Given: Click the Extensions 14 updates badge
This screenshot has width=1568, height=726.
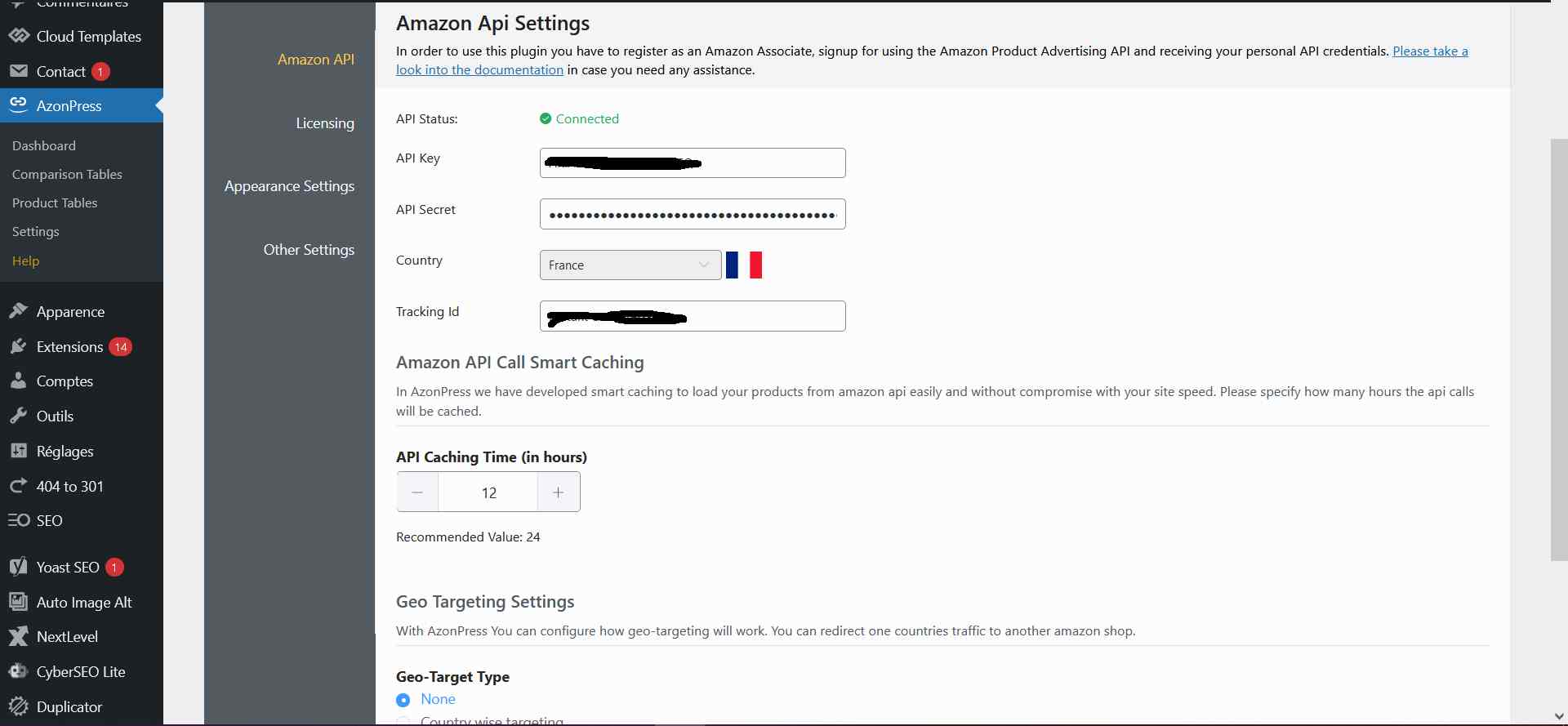Looking at the screenshot, I should pyautogui.click(x=121, y=347).
